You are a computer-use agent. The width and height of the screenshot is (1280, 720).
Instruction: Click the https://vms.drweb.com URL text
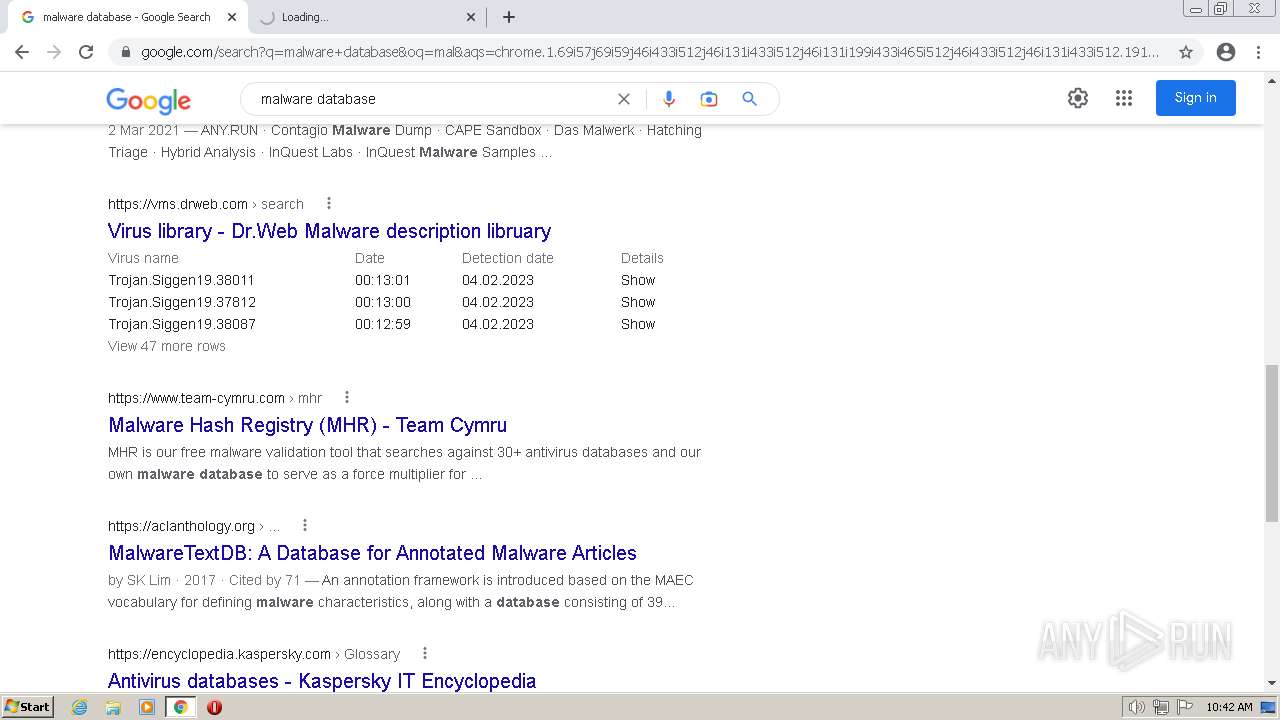[x=178, y=204]
